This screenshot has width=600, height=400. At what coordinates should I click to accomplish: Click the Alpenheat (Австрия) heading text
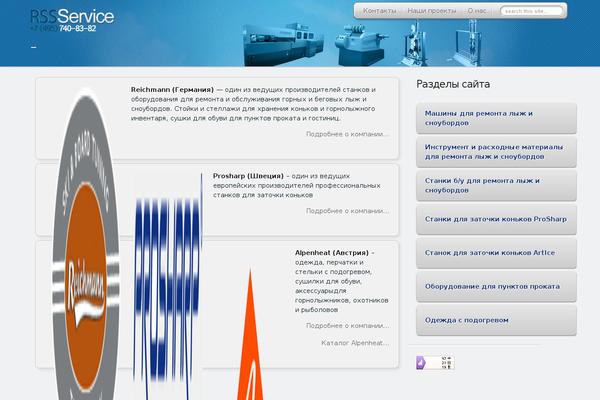332,253
